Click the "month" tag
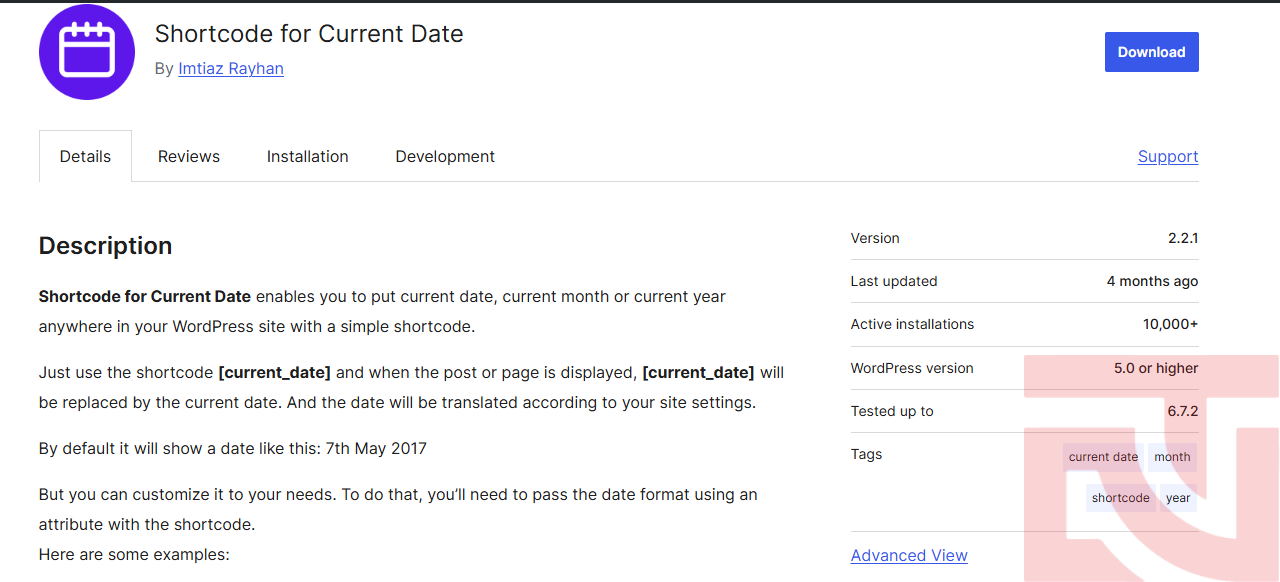This screenshot has width=1280, height=582. pyautogui.click(x=1172, y=457)
